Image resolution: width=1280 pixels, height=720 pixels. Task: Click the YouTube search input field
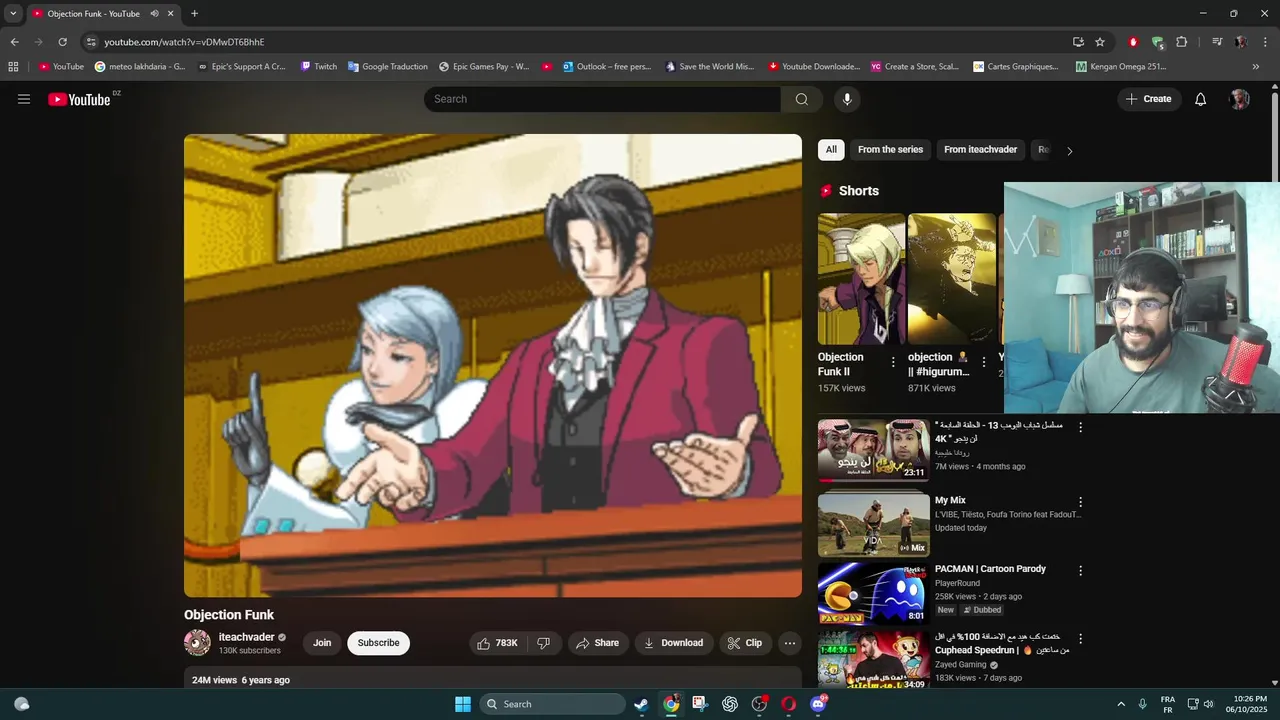coord(602,99)
